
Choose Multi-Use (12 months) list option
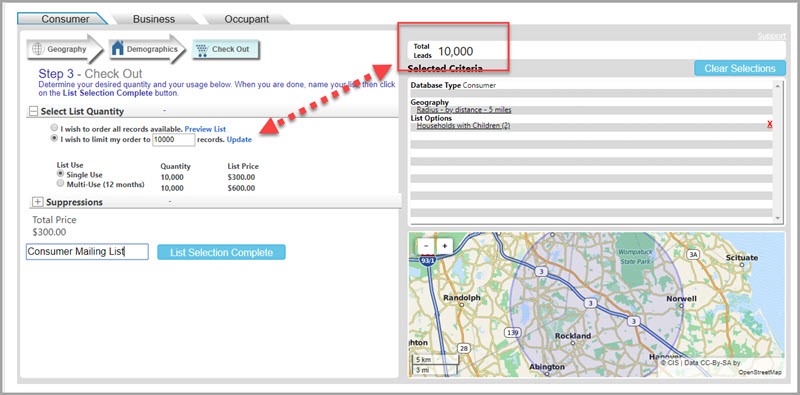(x=60, y=183)
